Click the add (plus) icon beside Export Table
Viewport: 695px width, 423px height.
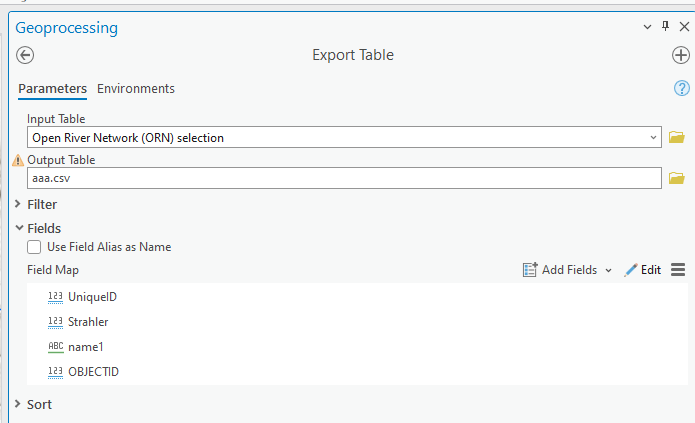click(x=680, y=56)
